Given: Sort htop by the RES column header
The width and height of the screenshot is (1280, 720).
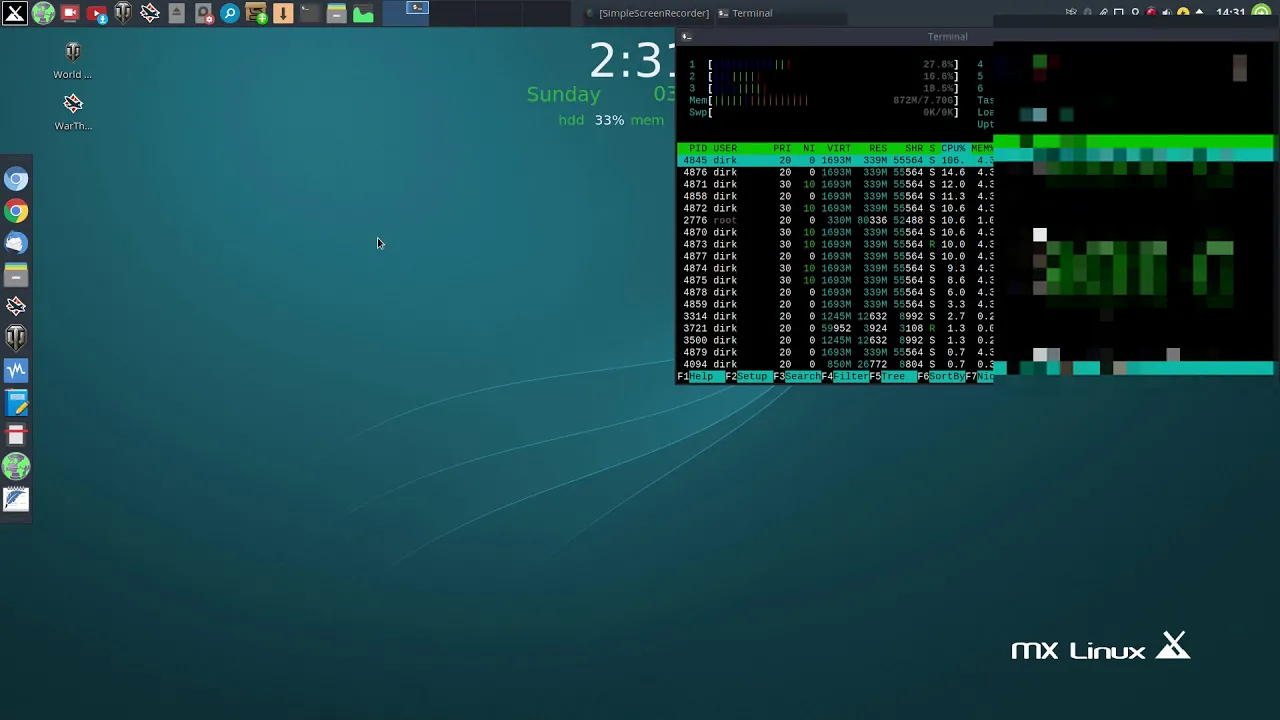Looking at the screenshot, I should 878,148.
